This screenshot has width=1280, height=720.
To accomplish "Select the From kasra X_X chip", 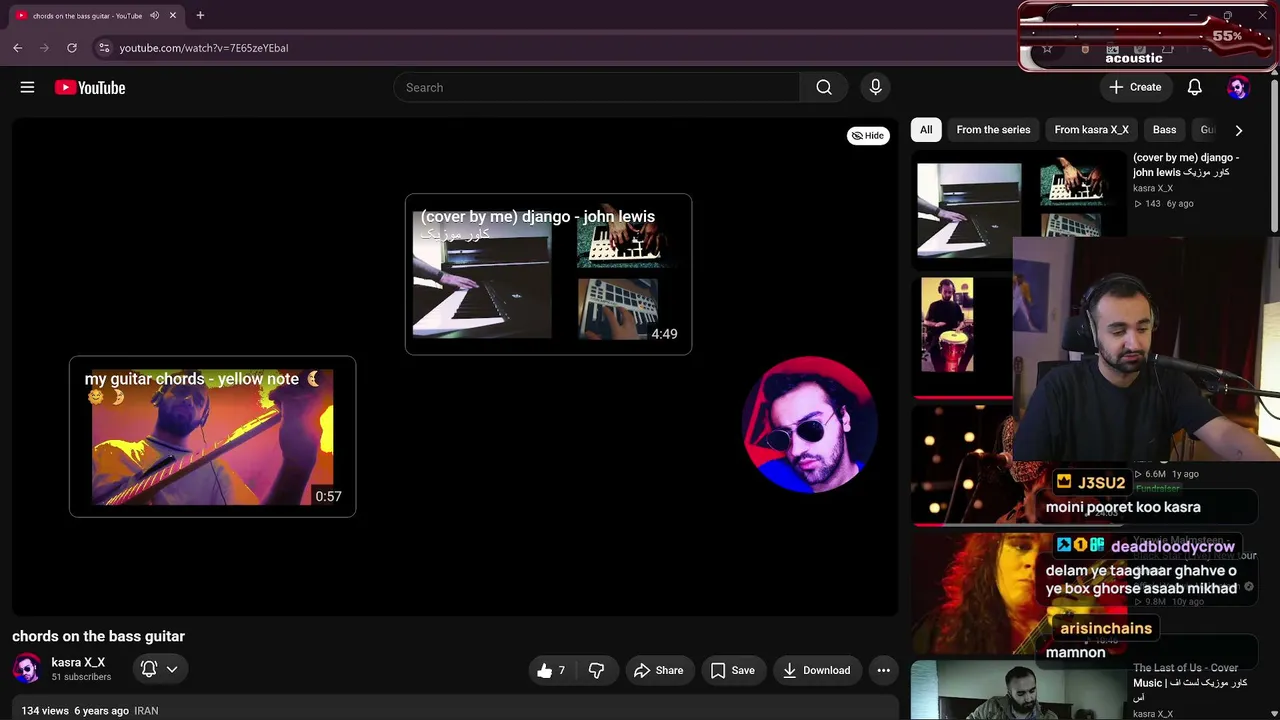I will pos(1091,130).
